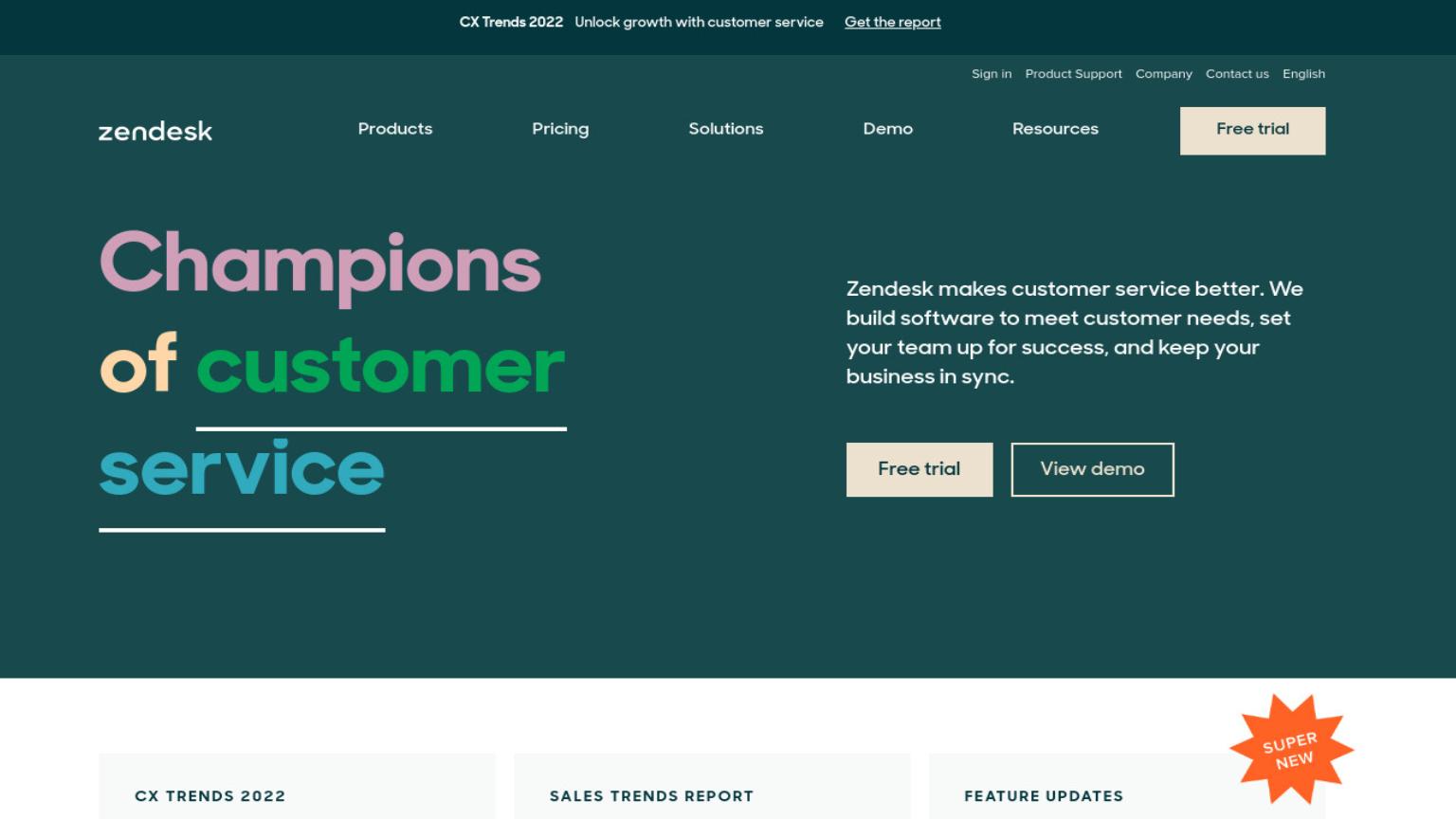Screen dimensions: 1456x819
Task: Click the Free trial button in header
Action: 1252,131
